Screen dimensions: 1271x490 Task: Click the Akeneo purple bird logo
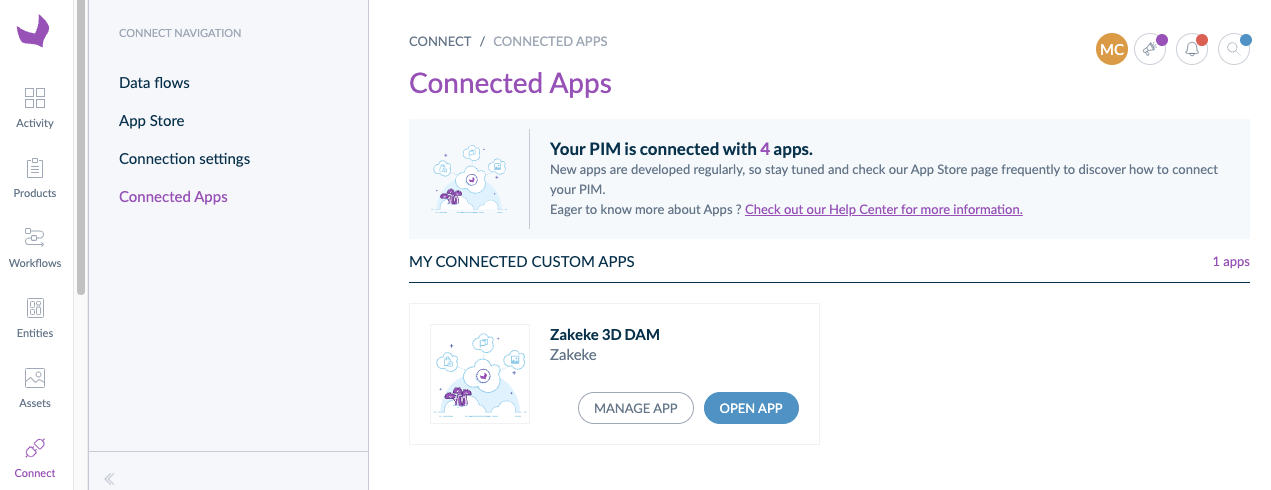(34, 31)
